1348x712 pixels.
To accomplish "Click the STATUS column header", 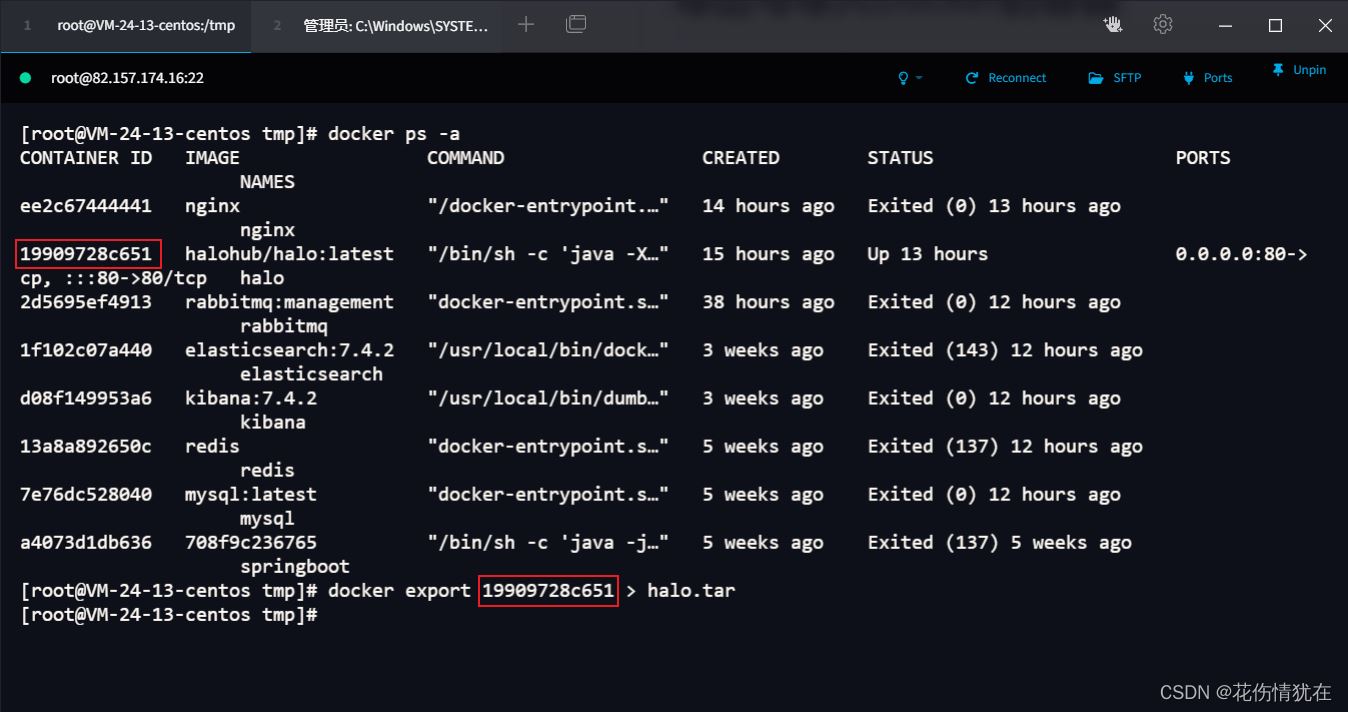I will [x=900, y=158].
